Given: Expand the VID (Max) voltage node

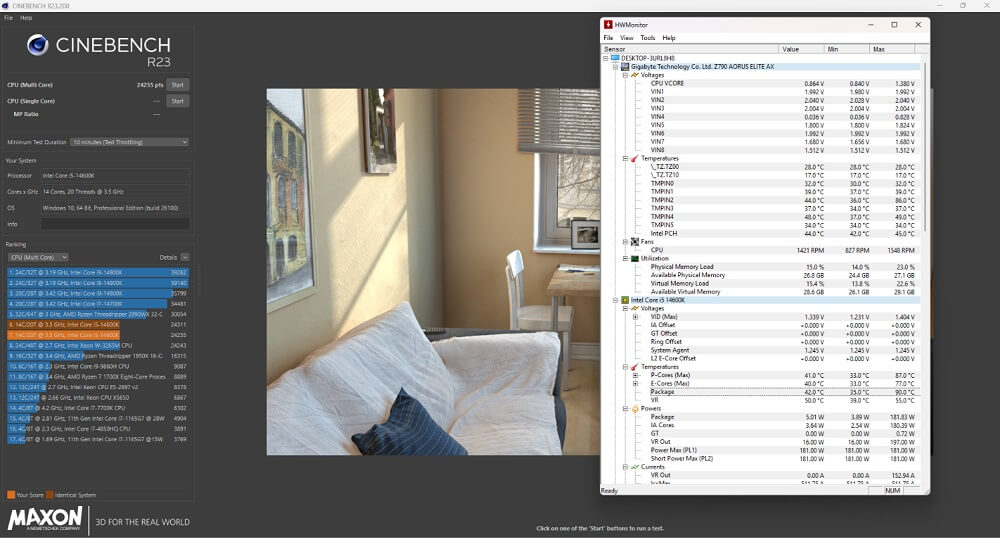Looking at the screenshot, I should click(636, 317).
